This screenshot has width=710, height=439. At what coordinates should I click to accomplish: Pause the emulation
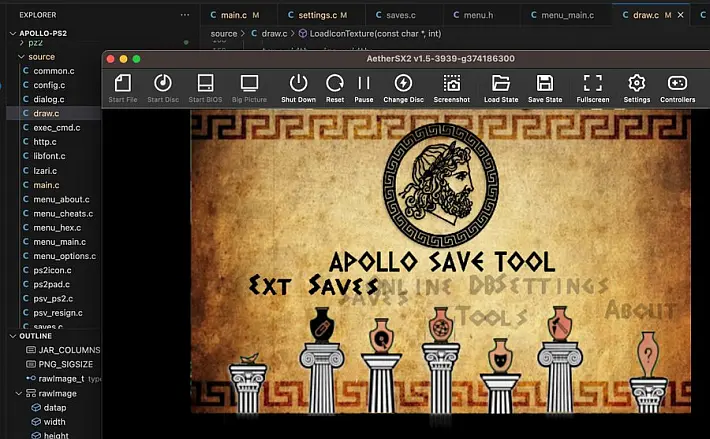[x=364, y=88]
